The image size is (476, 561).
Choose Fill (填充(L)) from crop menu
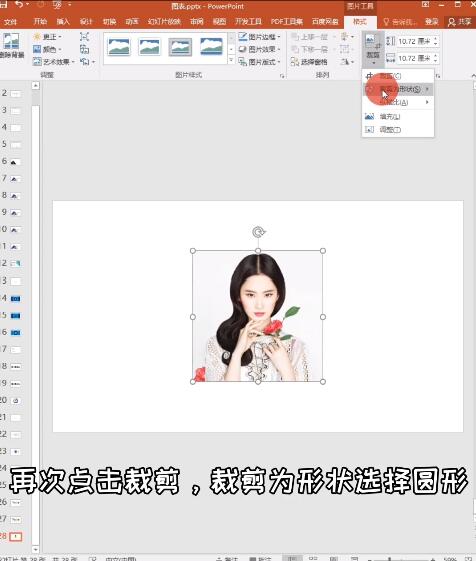click(x=398, y=116)
